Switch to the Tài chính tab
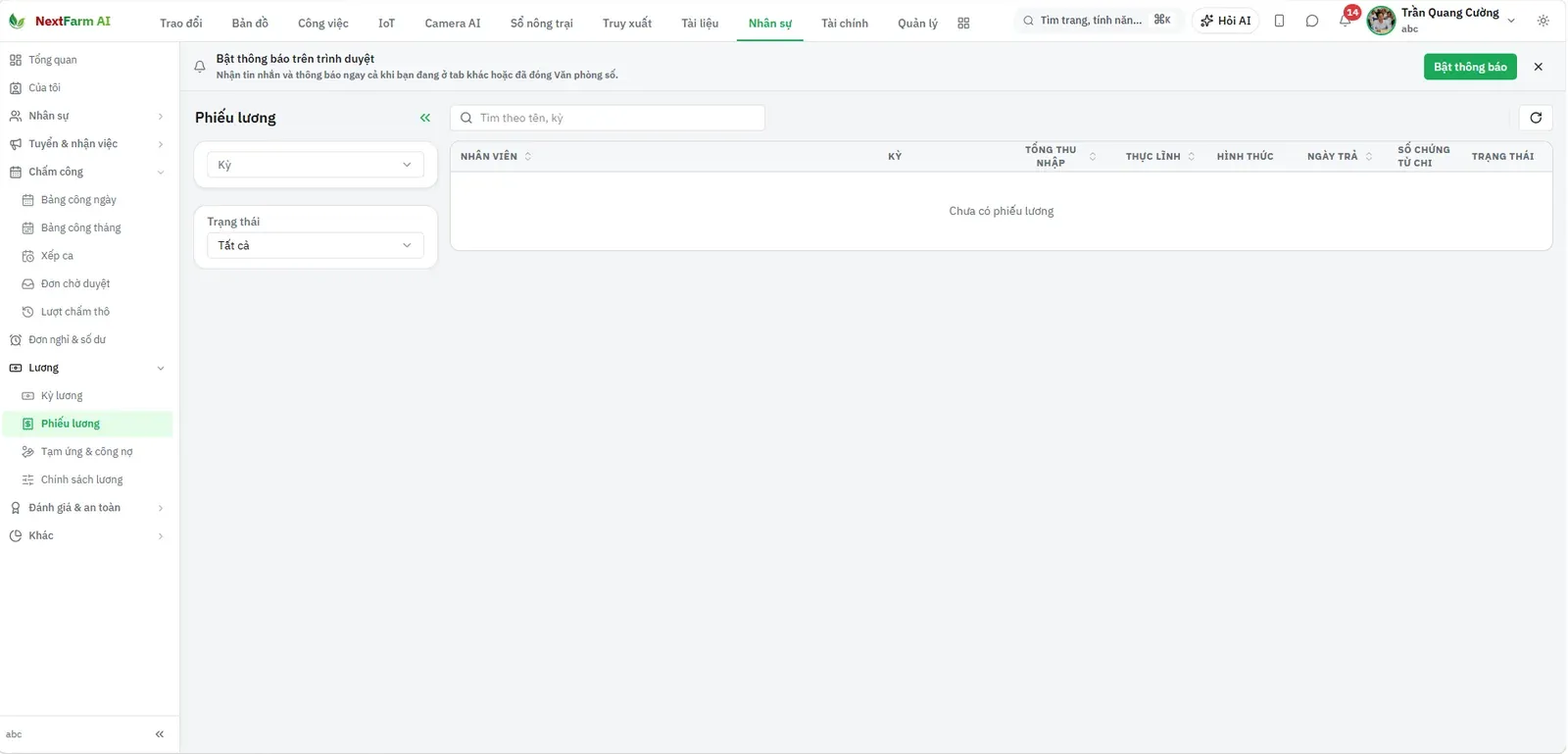Screen dimensions: 1568x754 coord(845,23)
